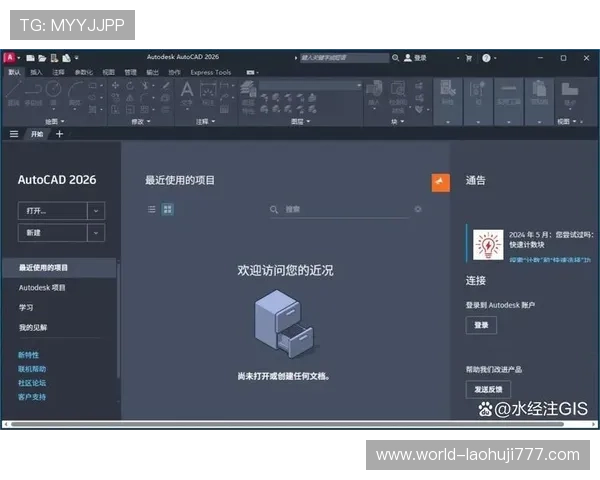Screen dimensions: 600x480
Task: Select the Circle tool in the ribbon
Action: click(54, 89)
